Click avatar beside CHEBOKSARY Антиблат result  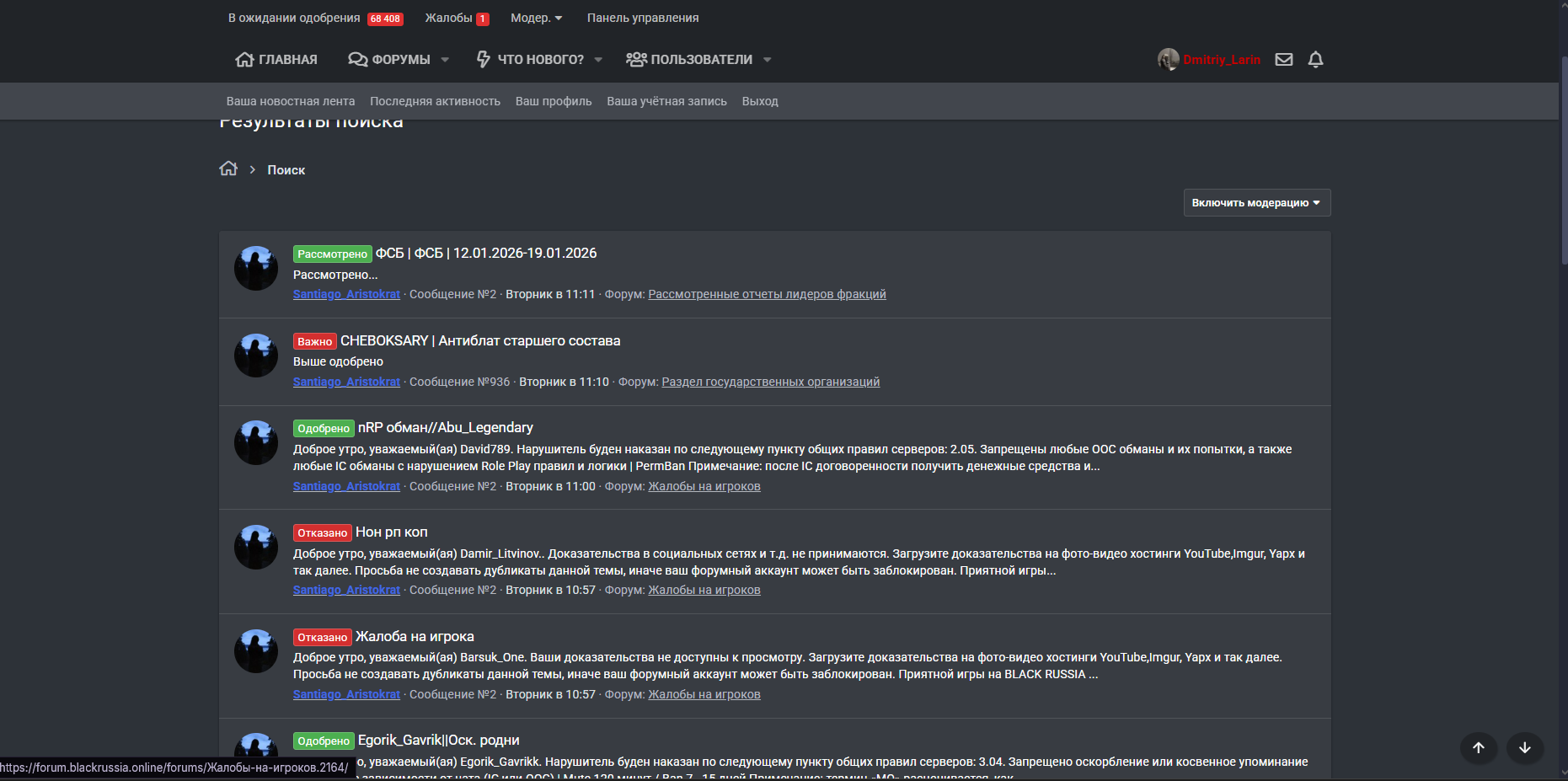point(256,356)
